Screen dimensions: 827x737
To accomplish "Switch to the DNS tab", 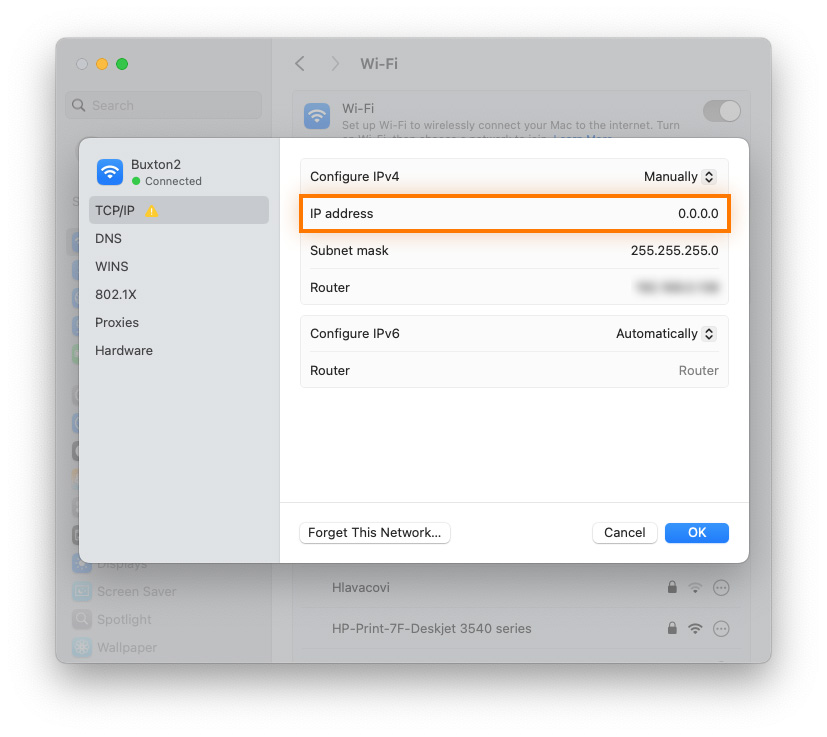I will 179,238.
